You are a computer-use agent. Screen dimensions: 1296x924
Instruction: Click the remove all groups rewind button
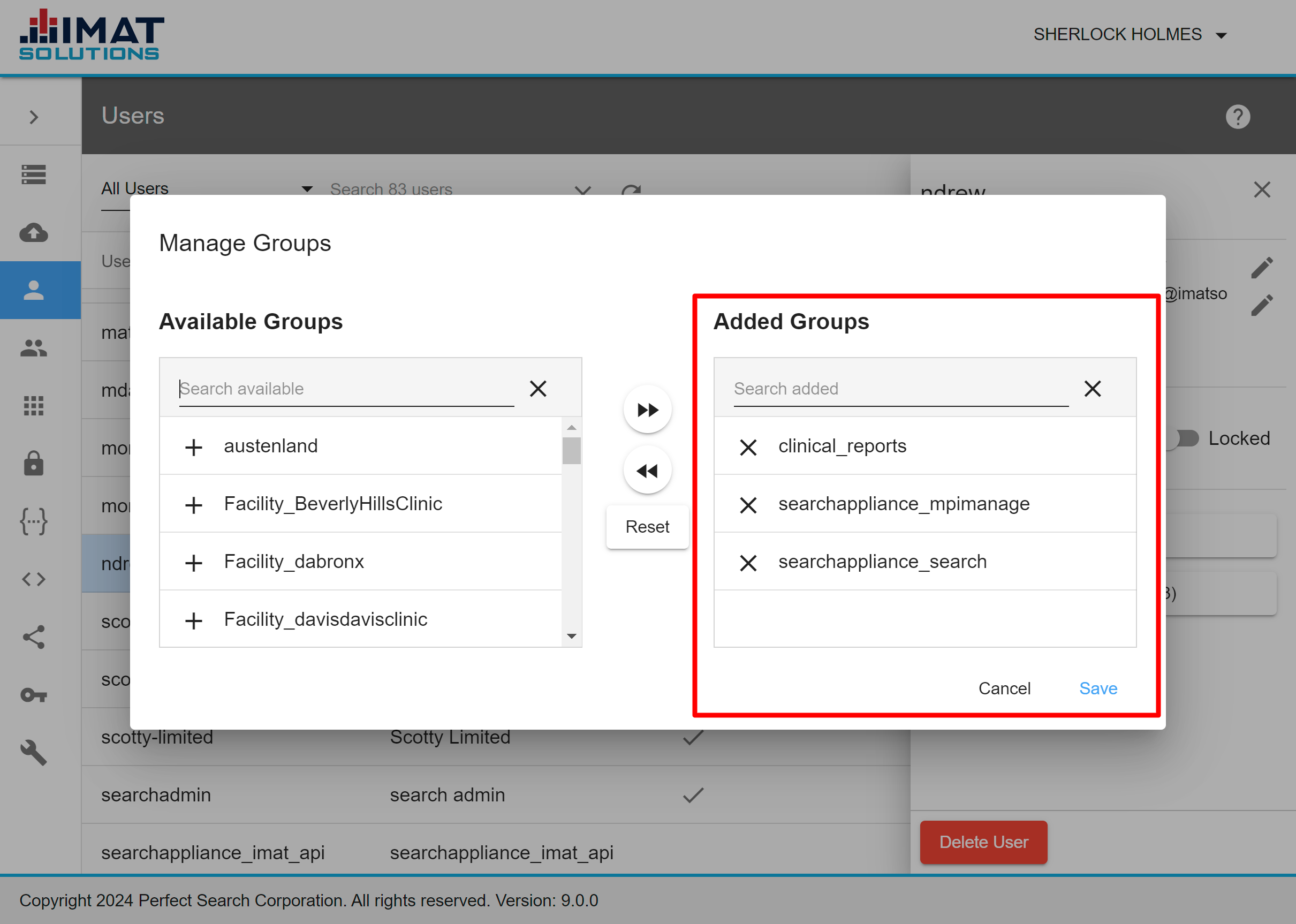[647, 471]
